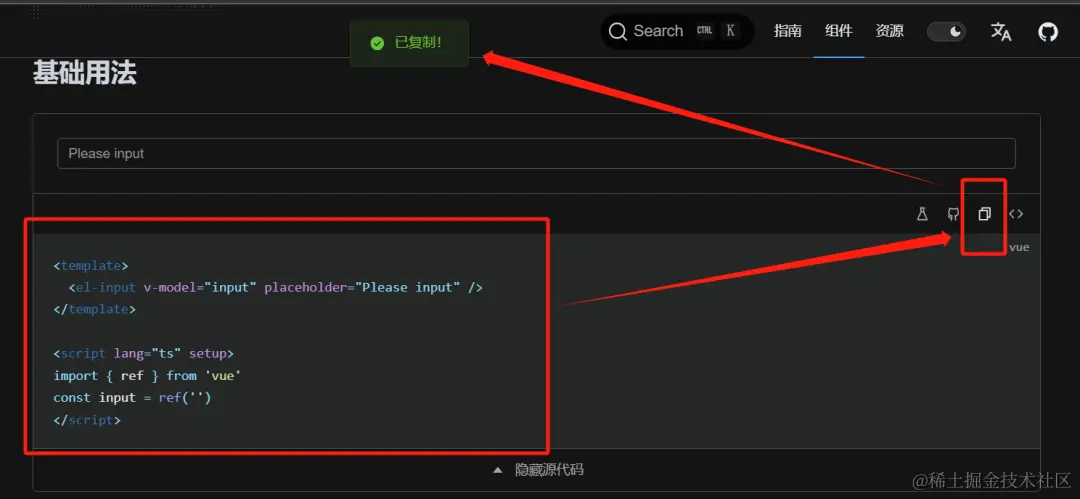Click the script lang="ts" setup line
This screenshot has height=499, width=1080.
144,354
